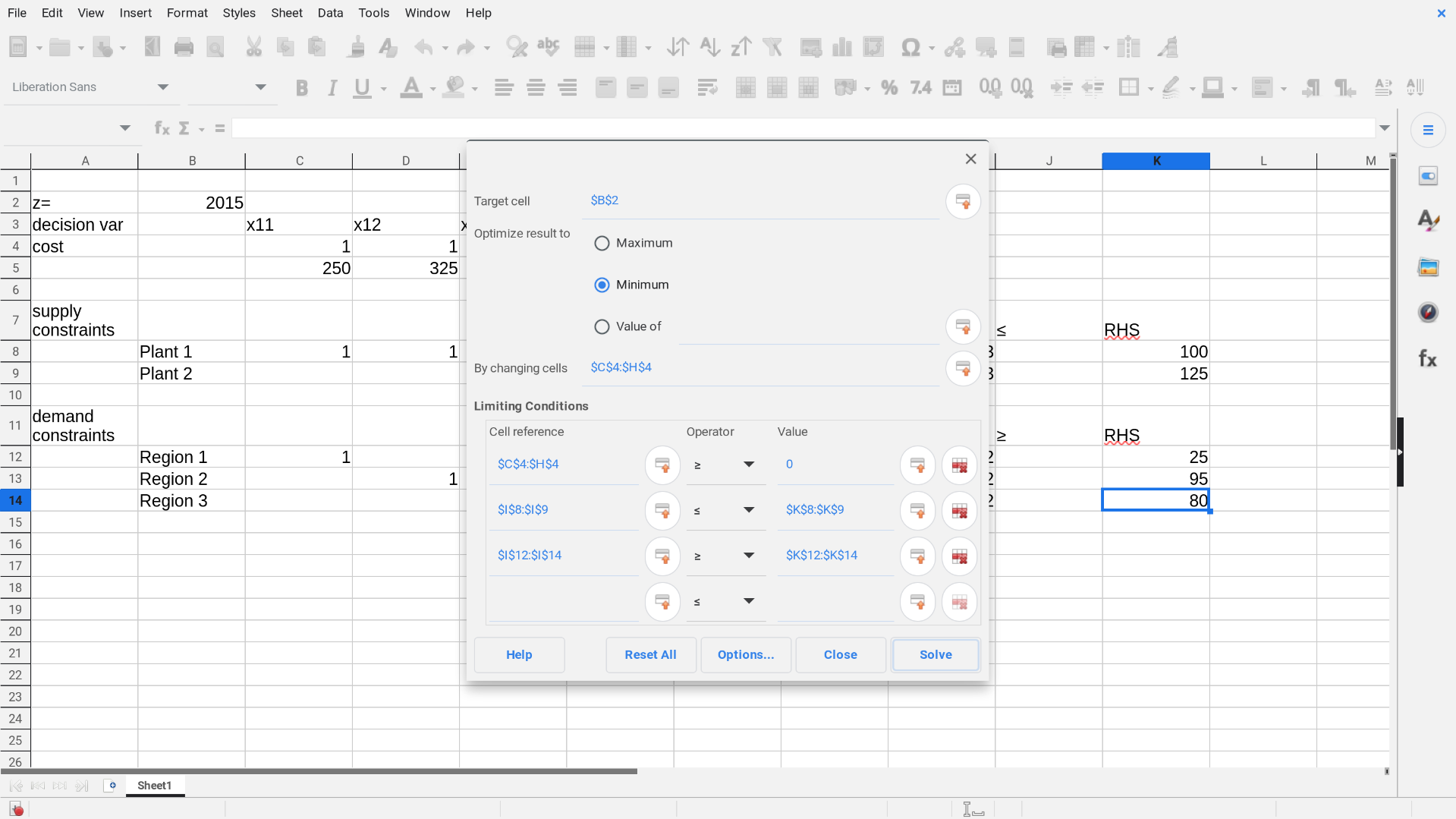Click the Reset All button
The image size is (1456, 819).
[x=651, y=655]
